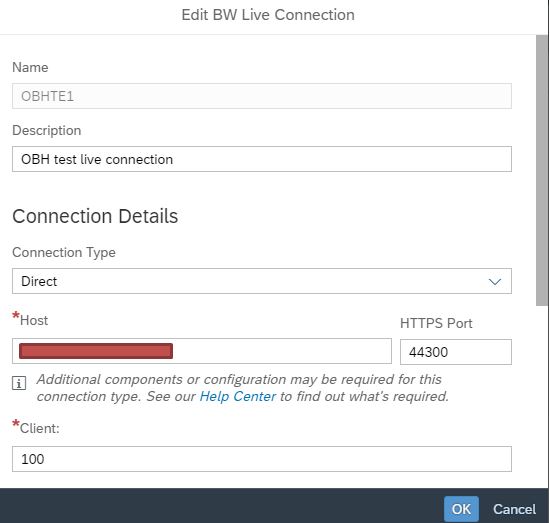Click inside the Host input field
This screenshot has width=550, height=523.
202,351
